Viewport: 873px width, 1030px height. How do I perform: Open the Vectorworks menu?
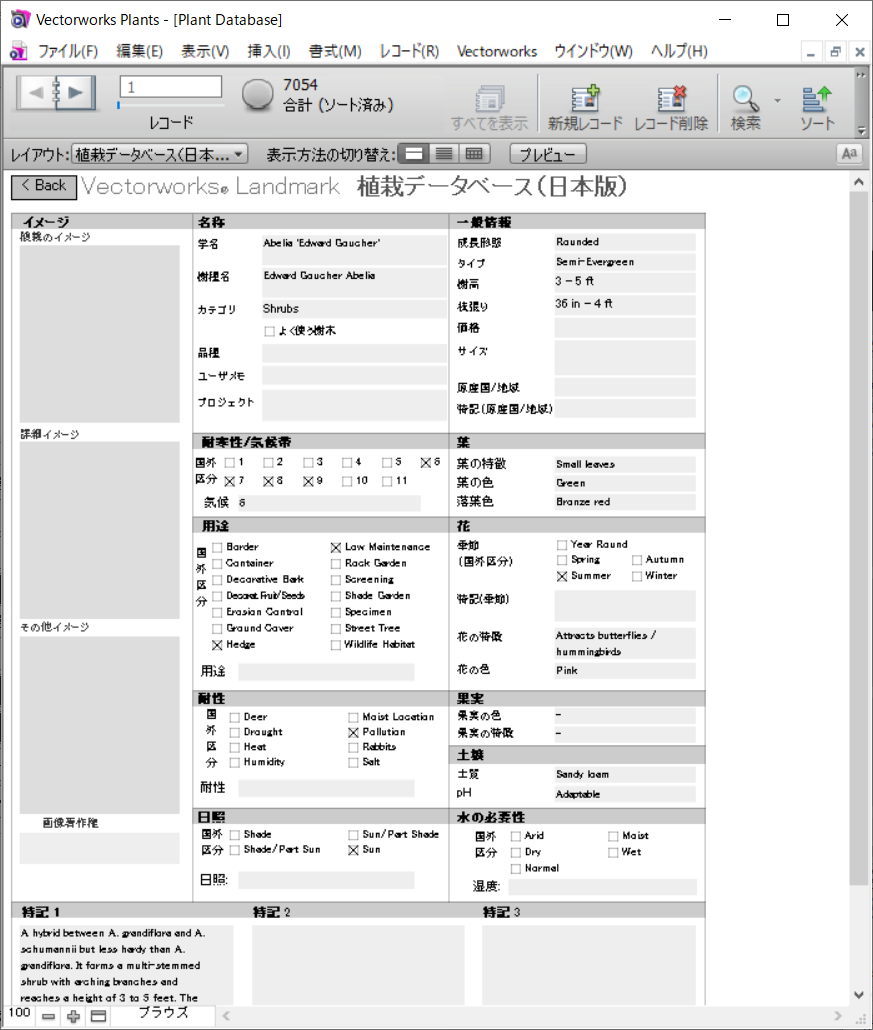pyautogui.click(x=497, y=51)
